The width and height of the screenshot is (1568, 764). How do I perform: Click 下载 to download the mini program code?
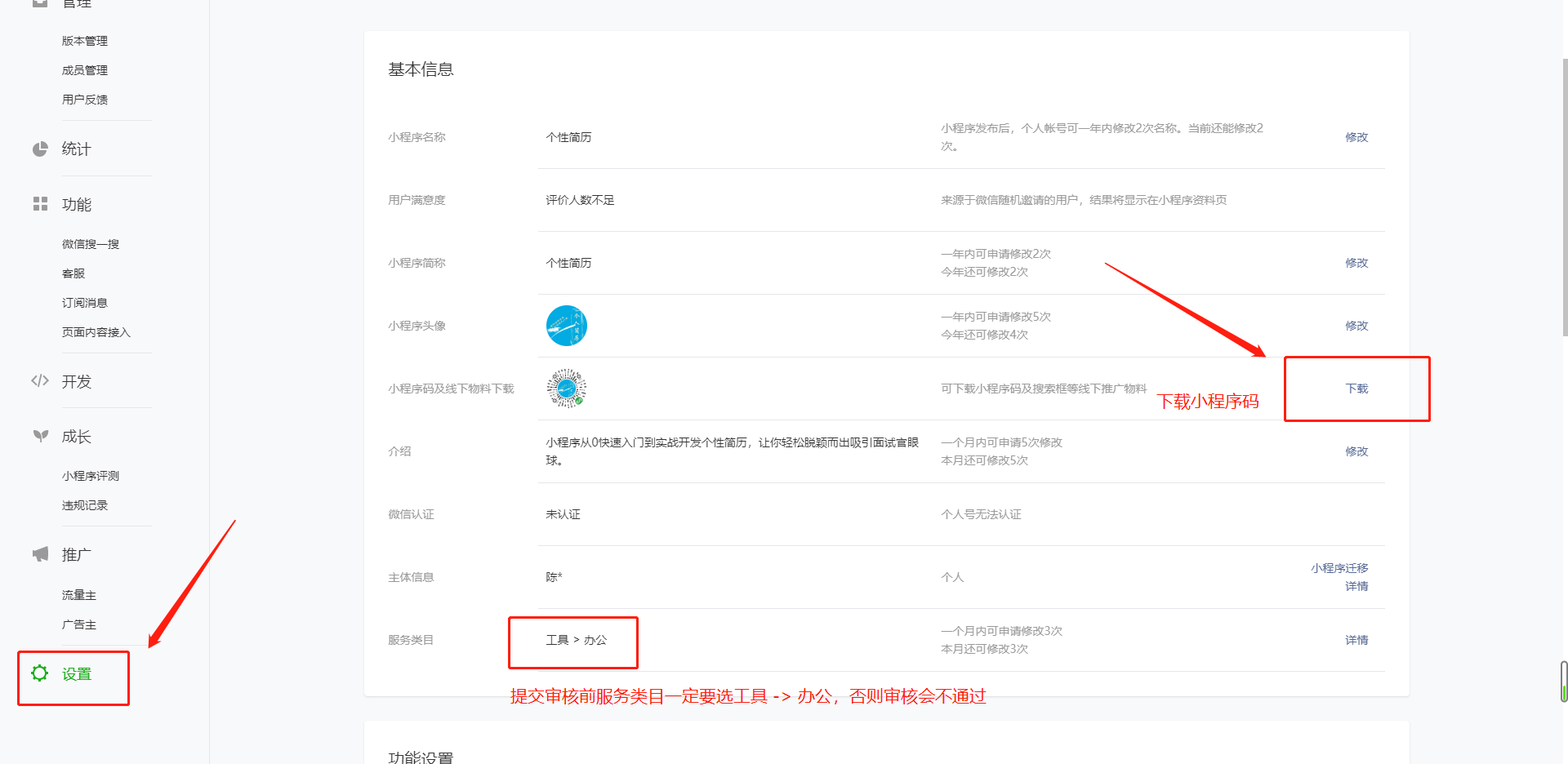pyautogui.click(x=1356, y=389)
